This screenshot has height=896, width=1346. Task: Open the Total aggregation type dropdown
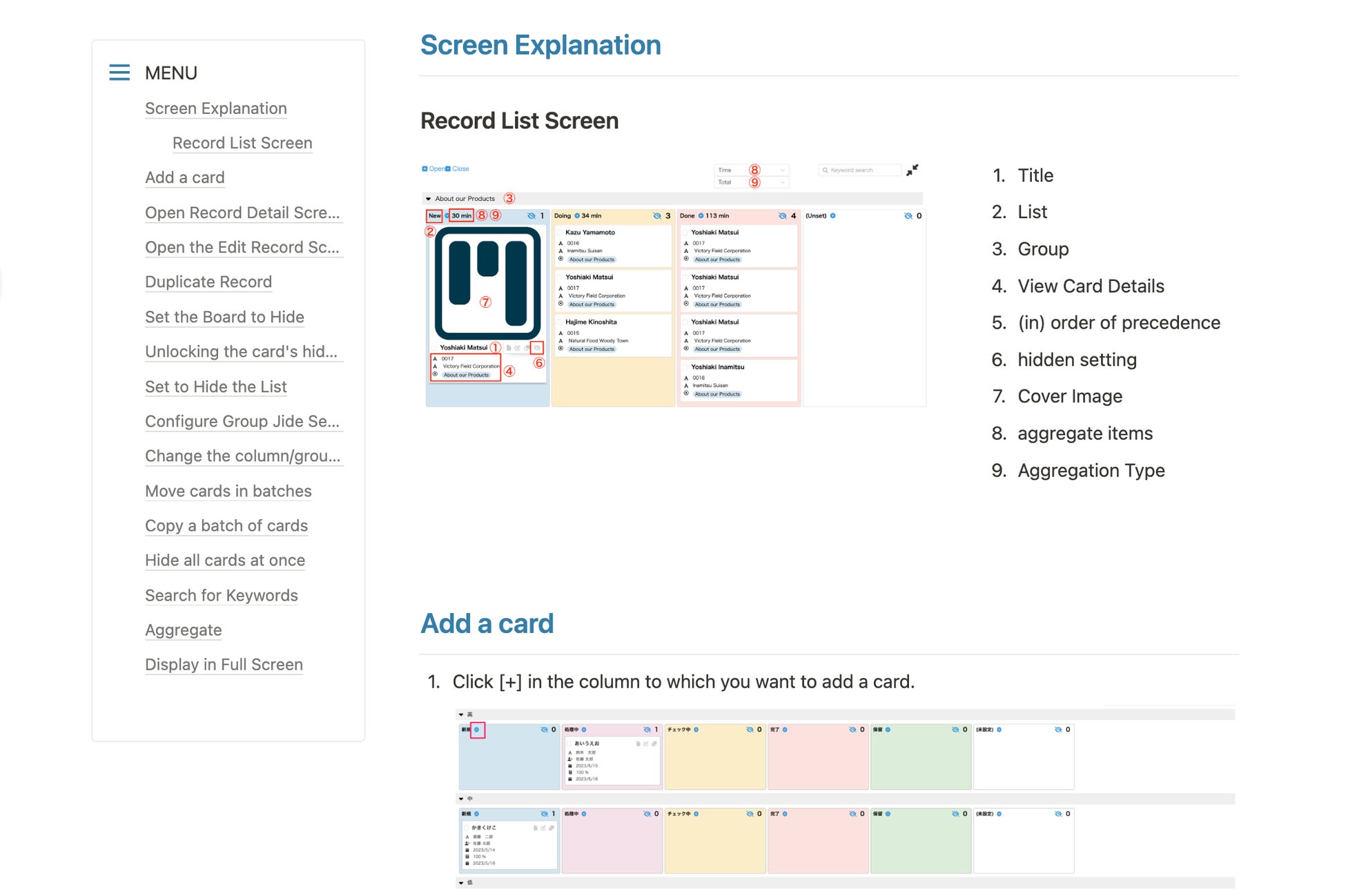click(x=750, y=182)
